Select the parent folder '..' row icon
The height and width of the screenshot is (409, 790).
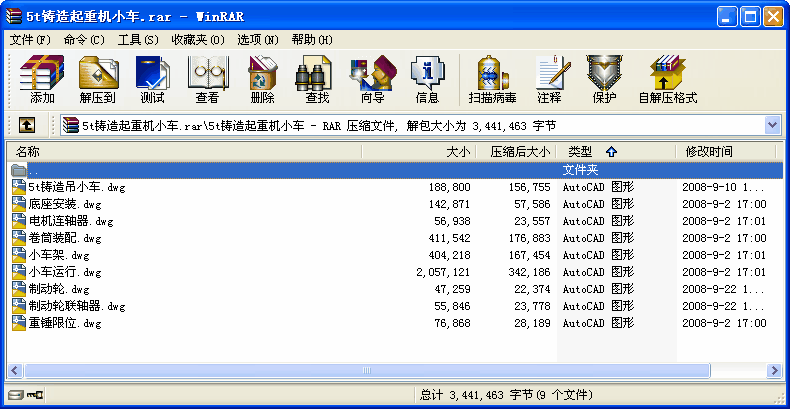coord(18,170)
